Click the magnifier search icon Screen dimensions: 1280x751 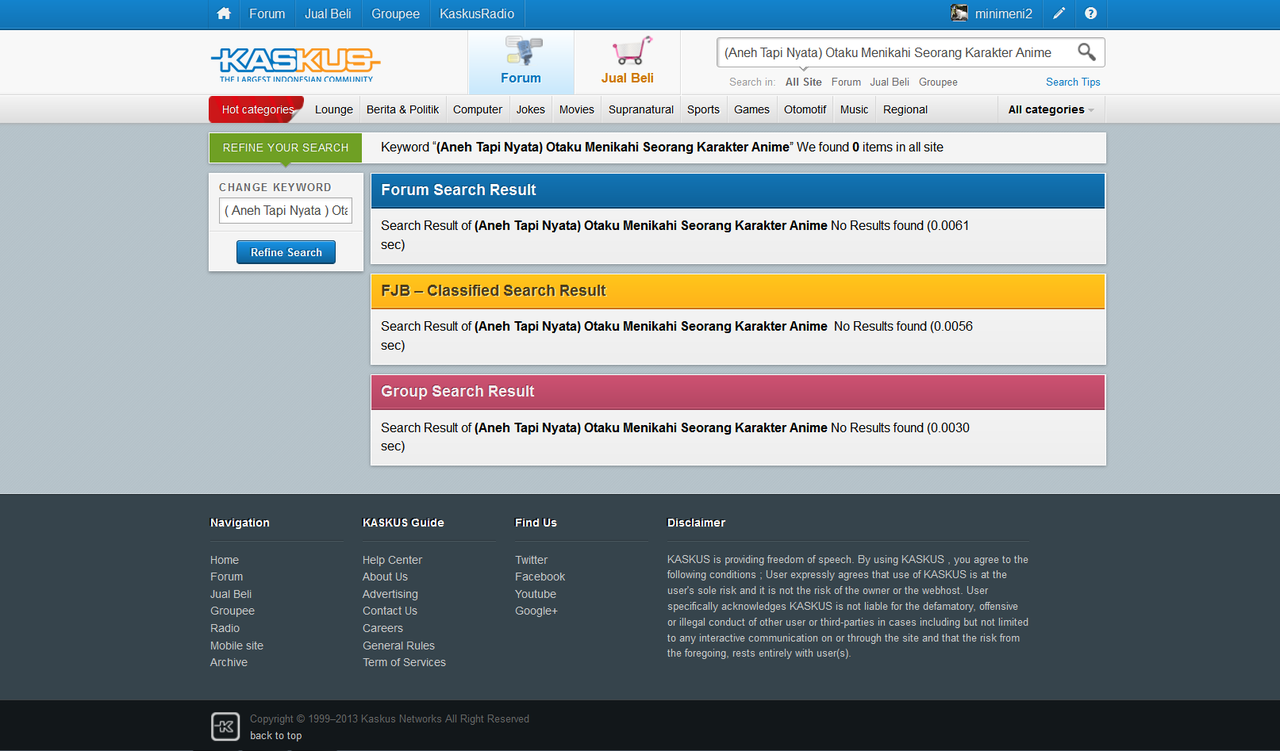pos(1086,52)
